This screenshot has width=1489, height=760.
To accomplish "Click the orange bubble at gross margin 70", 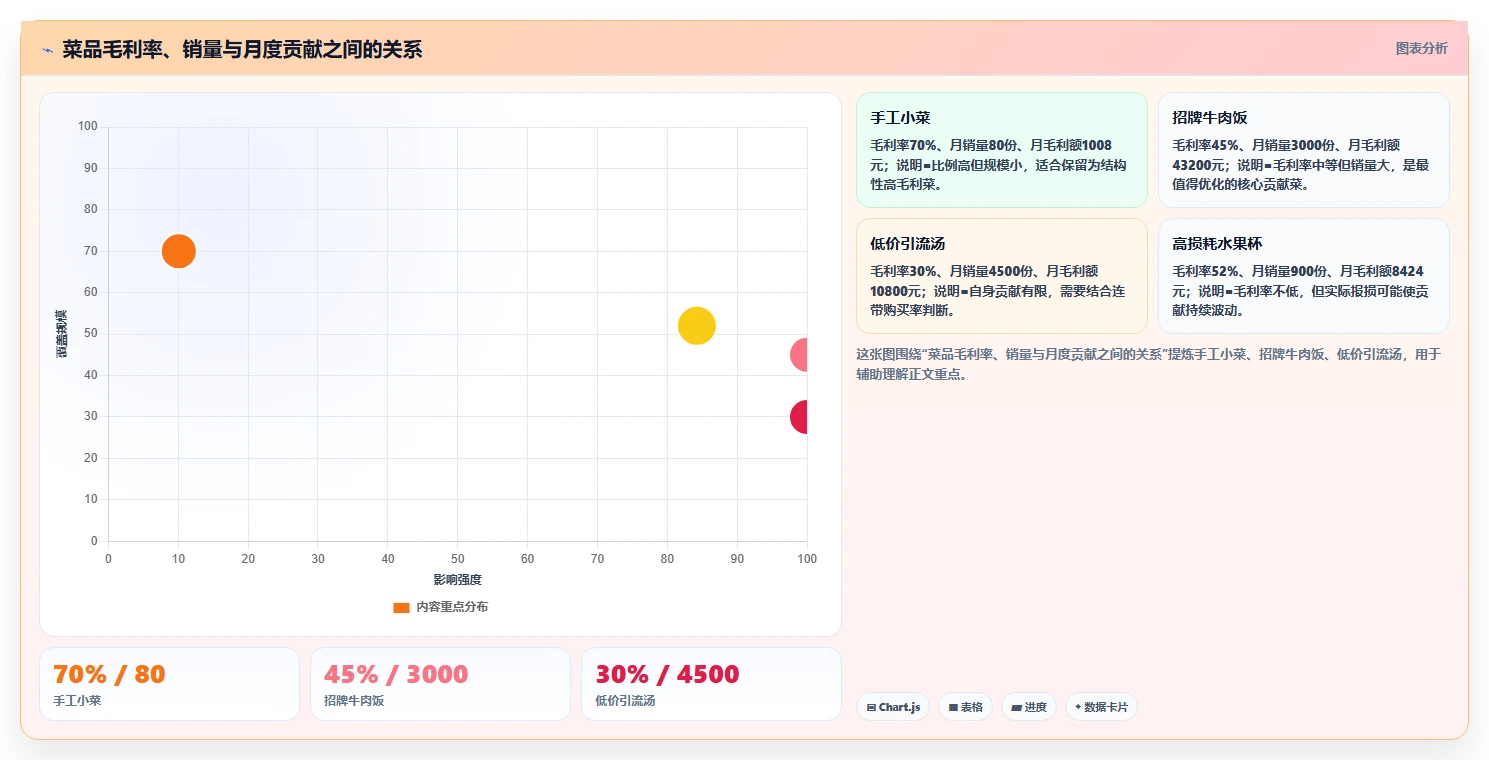I will (178, 251).
